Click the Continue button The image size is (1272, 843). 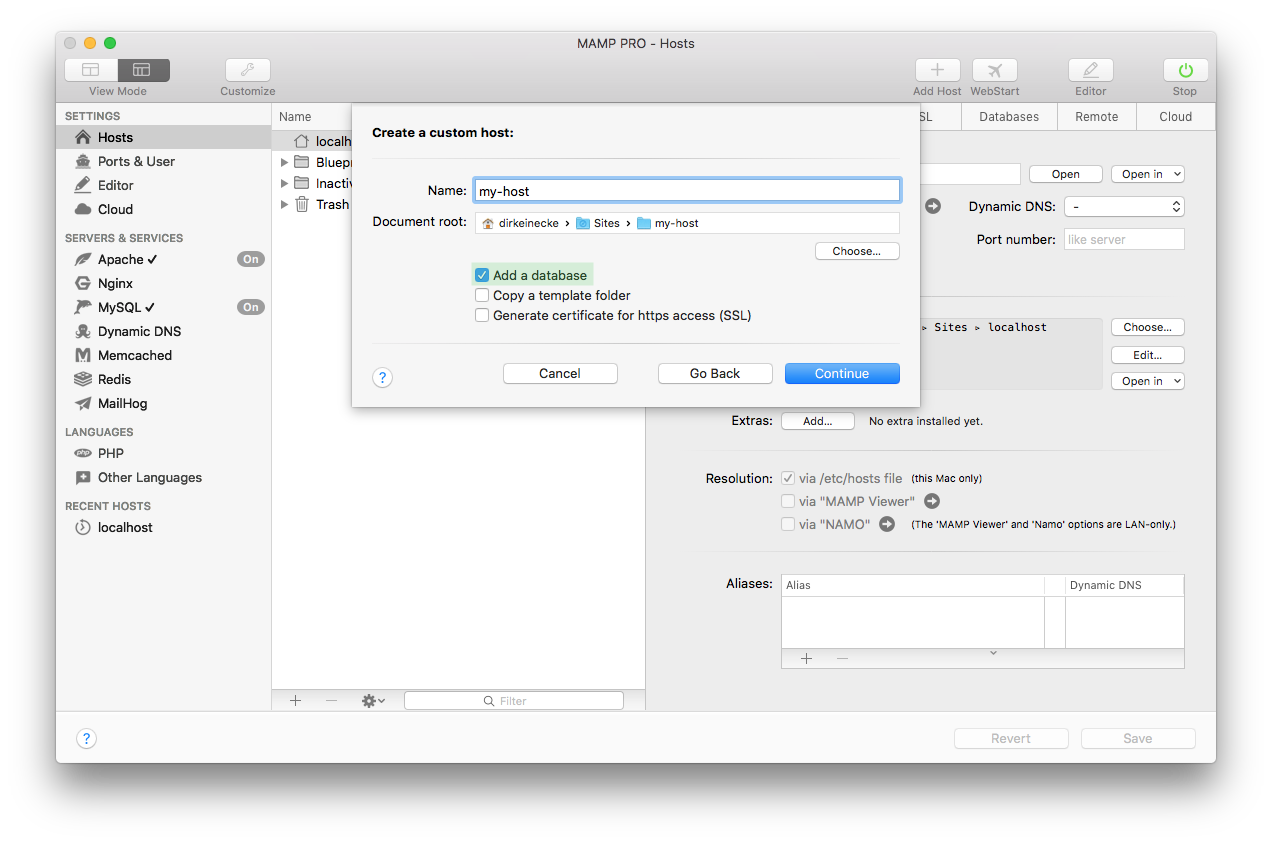coord(842,373)
